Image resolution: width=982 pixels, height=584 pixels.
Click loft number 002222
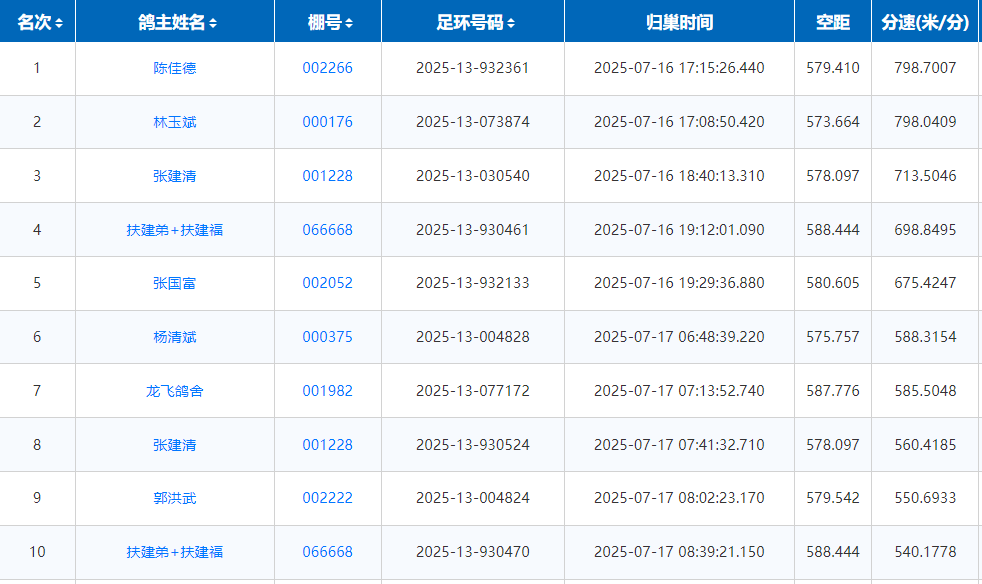328,498
